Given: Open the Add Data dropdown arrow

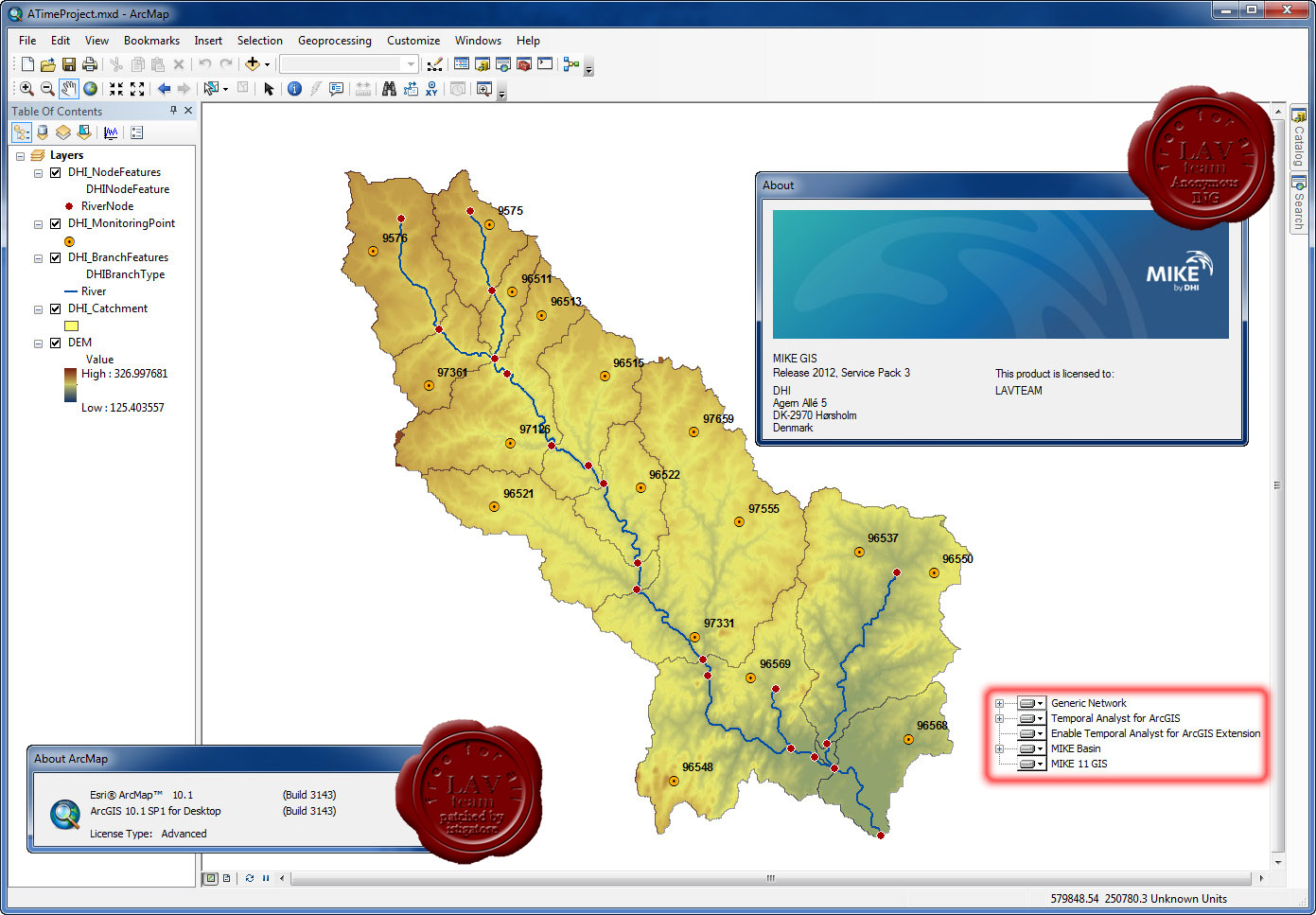Looking at the screenshot, I should (267, 65).
